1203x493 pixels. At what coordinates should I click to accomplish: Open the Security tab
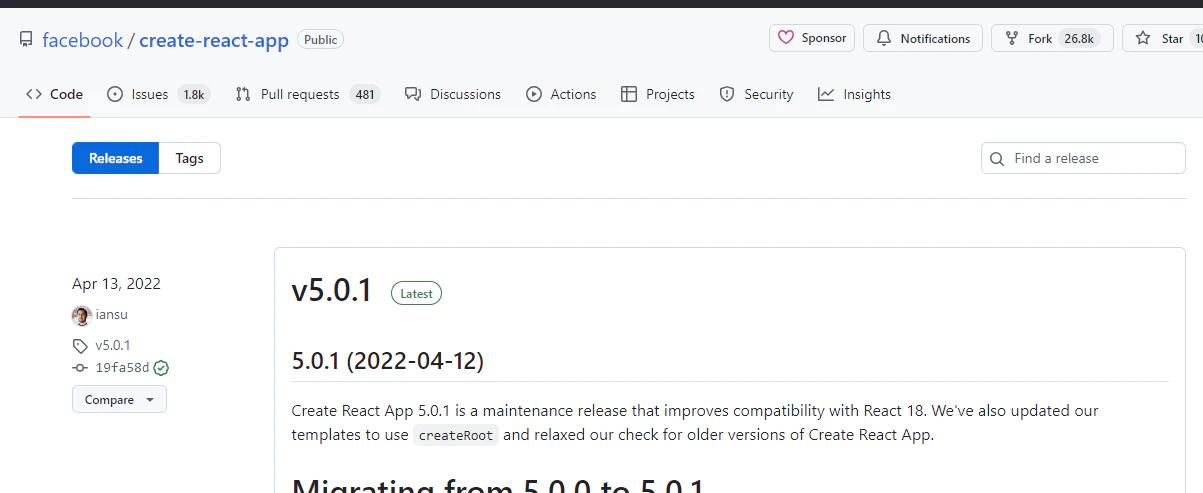click(757, 94)
